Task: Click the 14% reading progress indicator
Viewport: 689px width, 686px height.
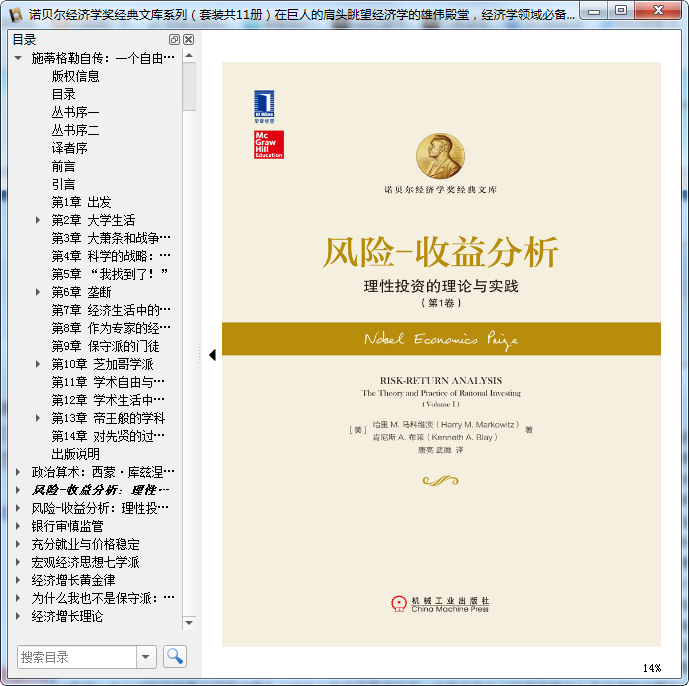Action: [x=652, y=668]
